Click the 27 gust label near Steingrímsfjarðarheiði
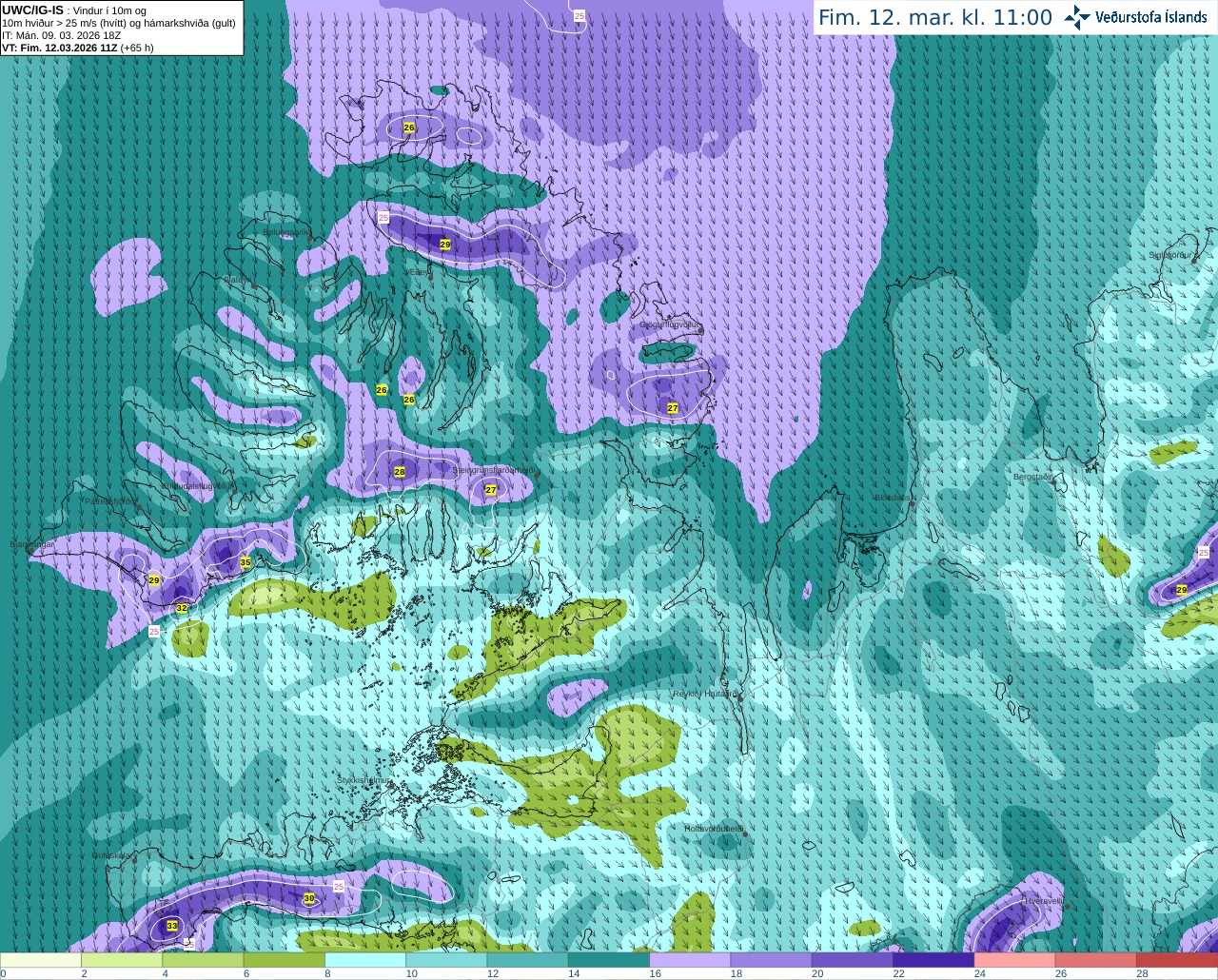Image resolution: width=1218 pixels, height=980 pixels. coord(491,490)
